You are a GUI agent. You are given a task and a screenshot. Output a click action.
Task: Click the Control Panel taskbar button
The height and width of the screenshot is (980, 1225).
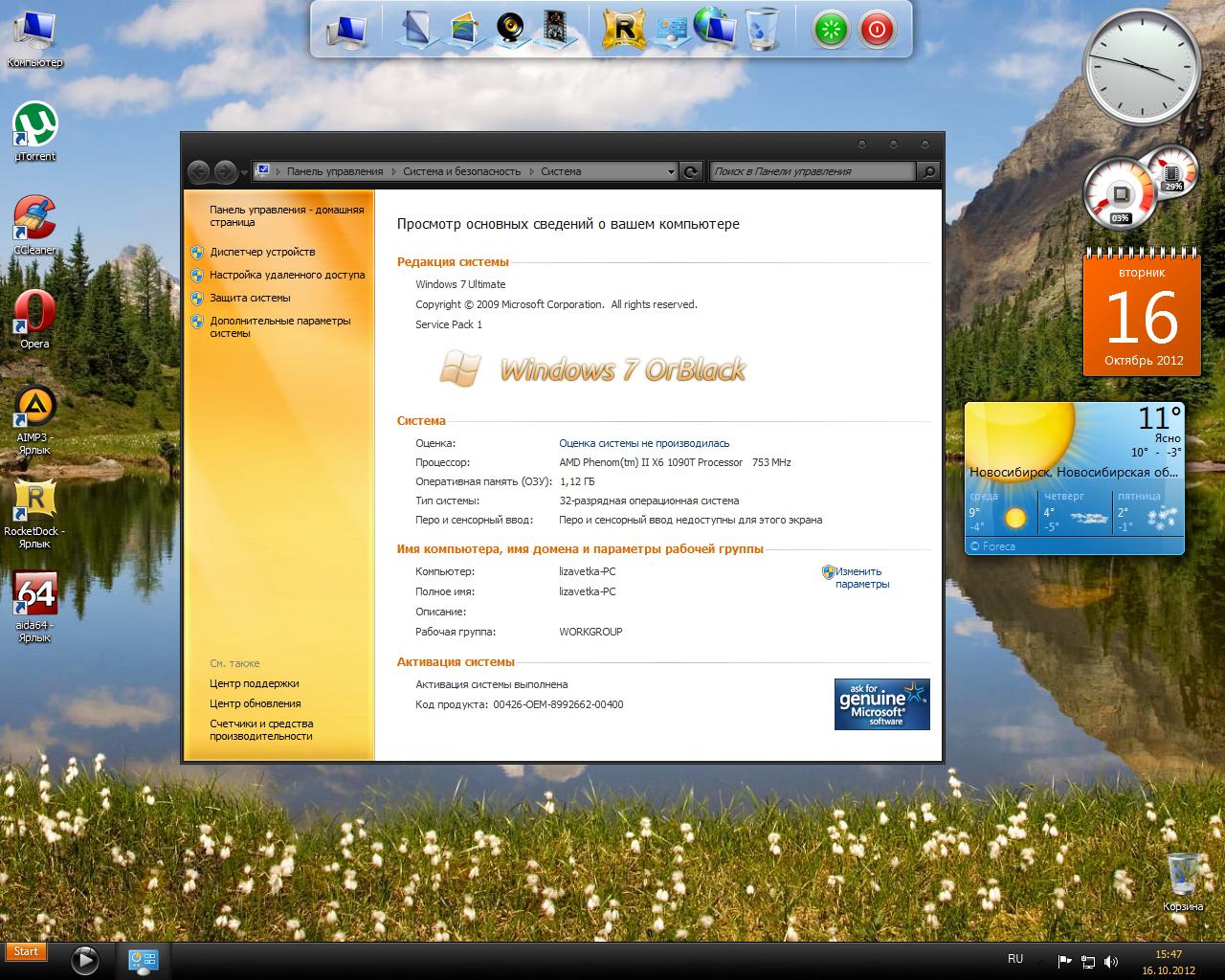click(144, 960)
